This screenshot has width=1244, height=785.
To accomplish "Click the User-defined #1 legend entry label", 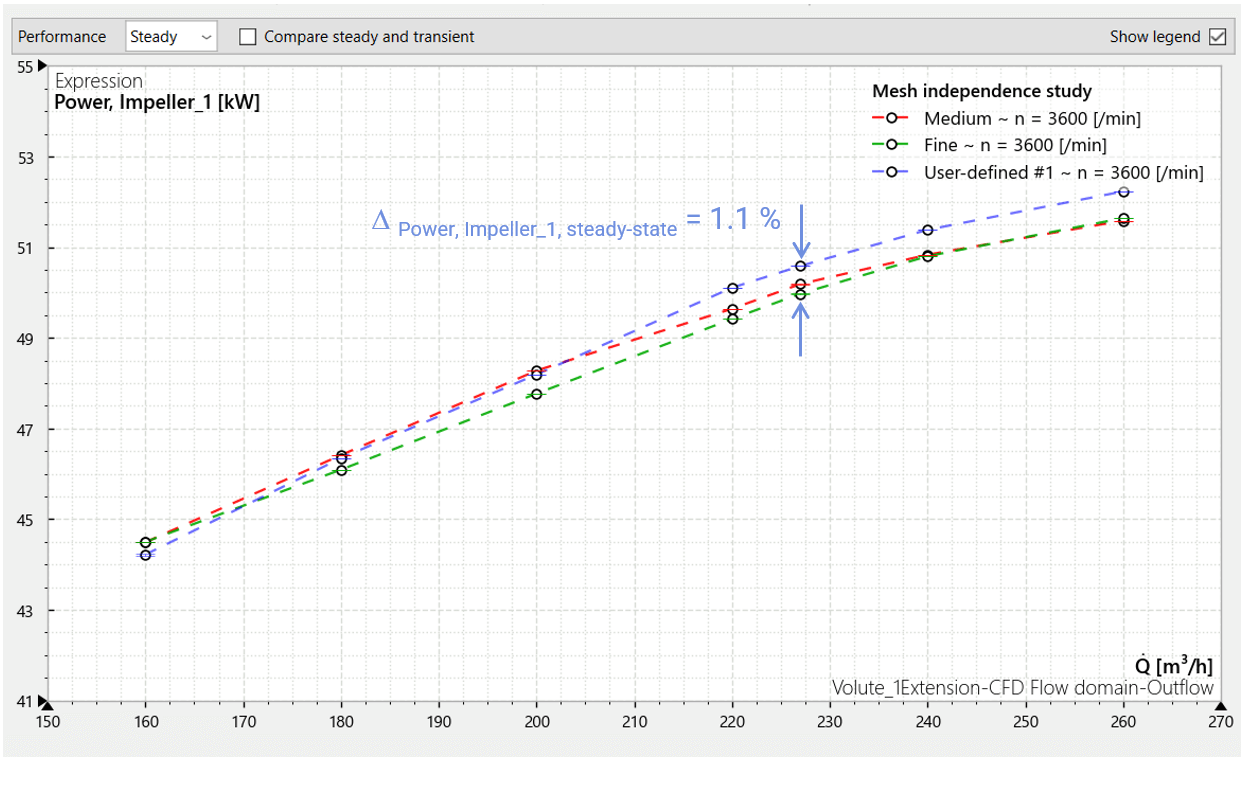I will click(1064, 172).
